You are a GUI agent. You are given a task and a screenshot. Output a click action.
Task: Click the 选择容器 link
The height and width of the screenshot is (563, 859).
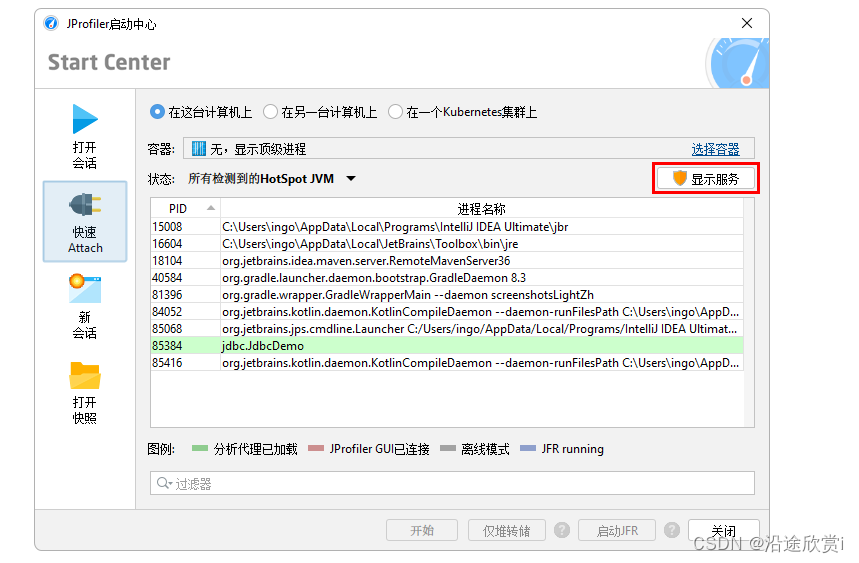click(x=715, y=149)
